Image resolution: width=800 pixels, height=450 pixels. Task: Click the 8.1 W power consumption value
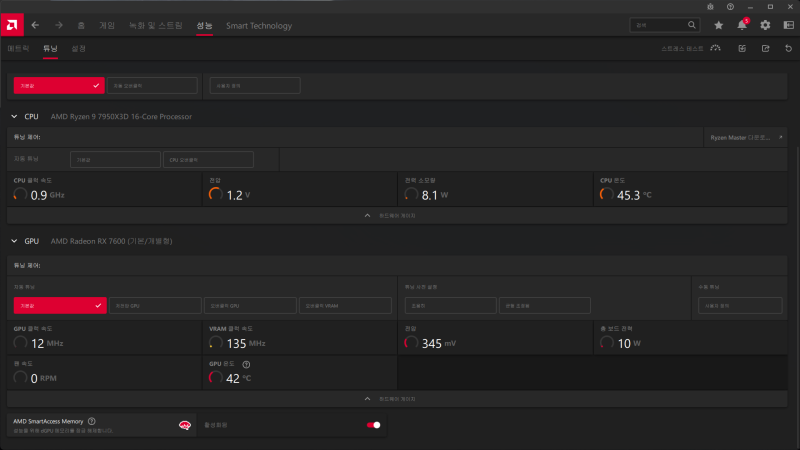pos(430,195)
